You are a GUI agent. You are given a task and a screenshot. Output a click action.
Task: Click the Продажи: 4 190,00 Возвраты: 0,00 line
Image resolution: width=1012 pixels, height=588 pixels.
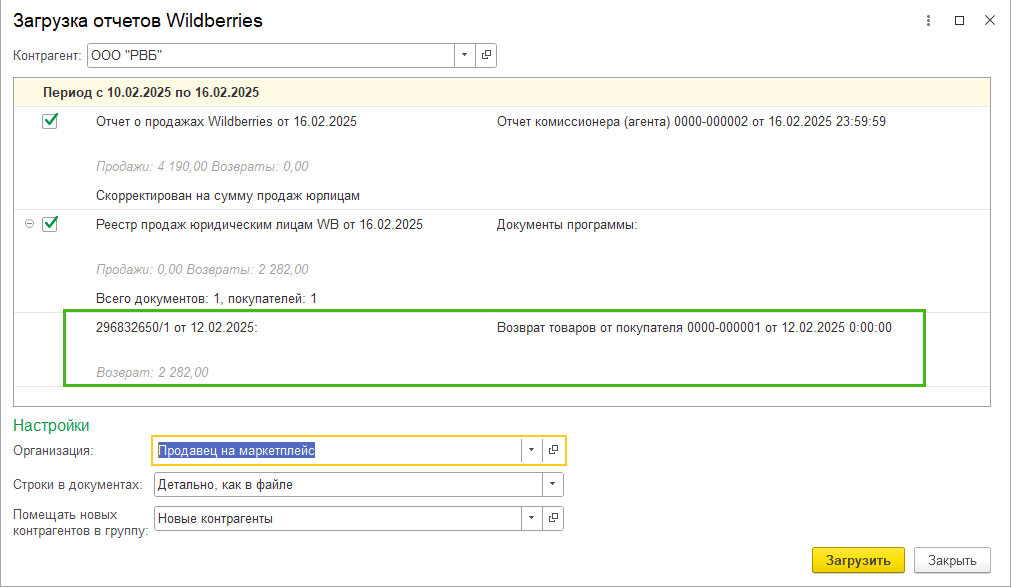point(202,167)
